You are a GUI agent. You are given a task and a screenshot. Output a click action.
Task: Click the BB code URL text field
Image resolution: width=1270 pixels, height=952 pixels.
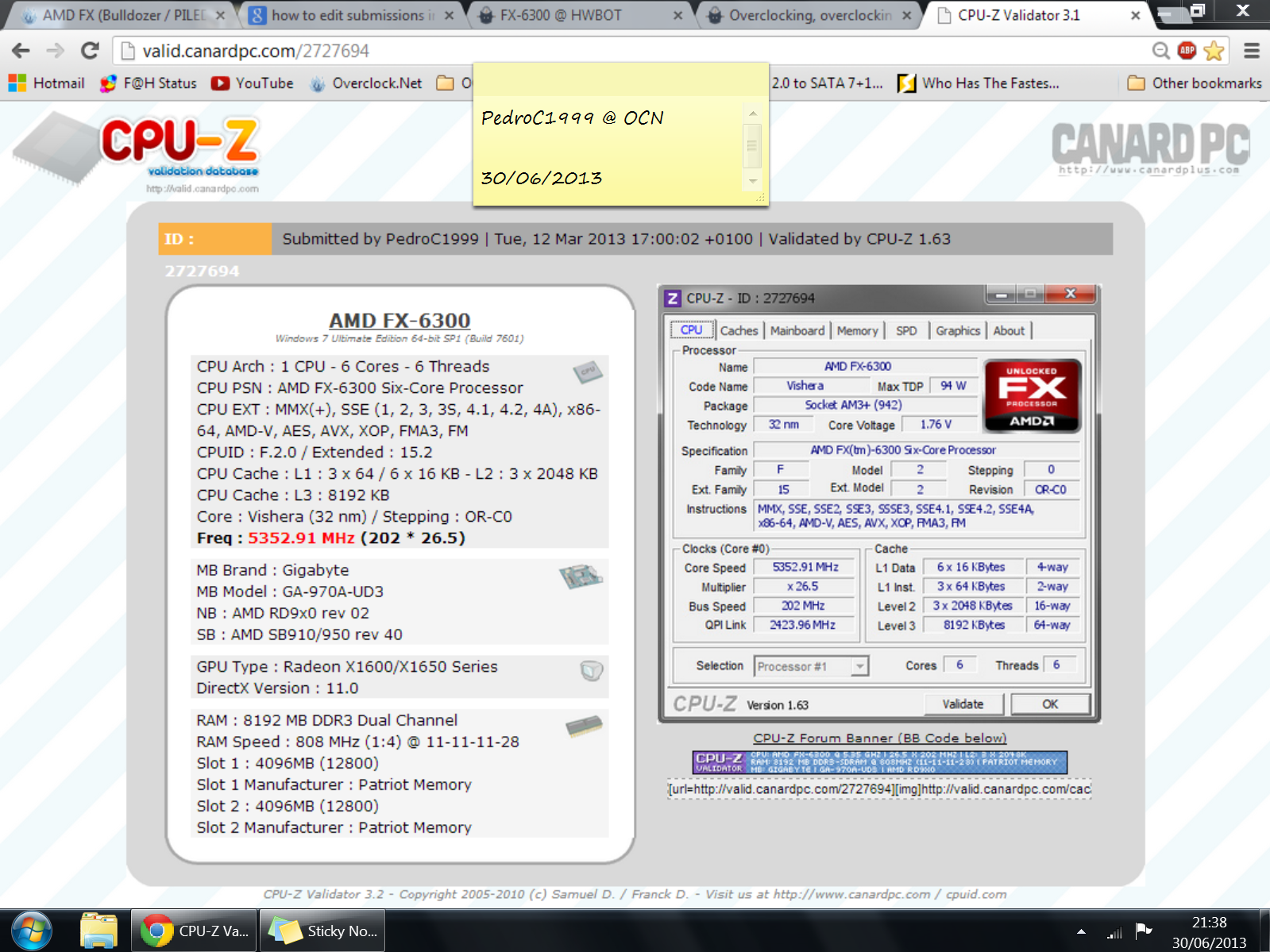[x=879, y=789]
